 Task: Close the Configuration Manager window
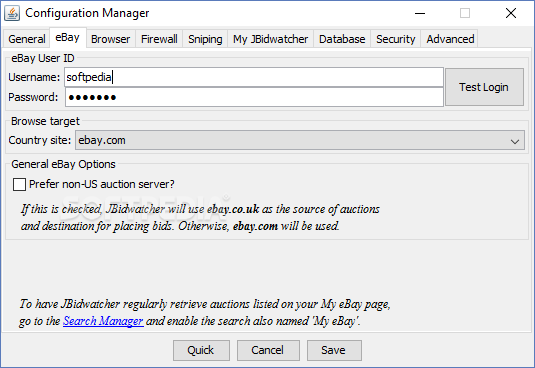511,13
